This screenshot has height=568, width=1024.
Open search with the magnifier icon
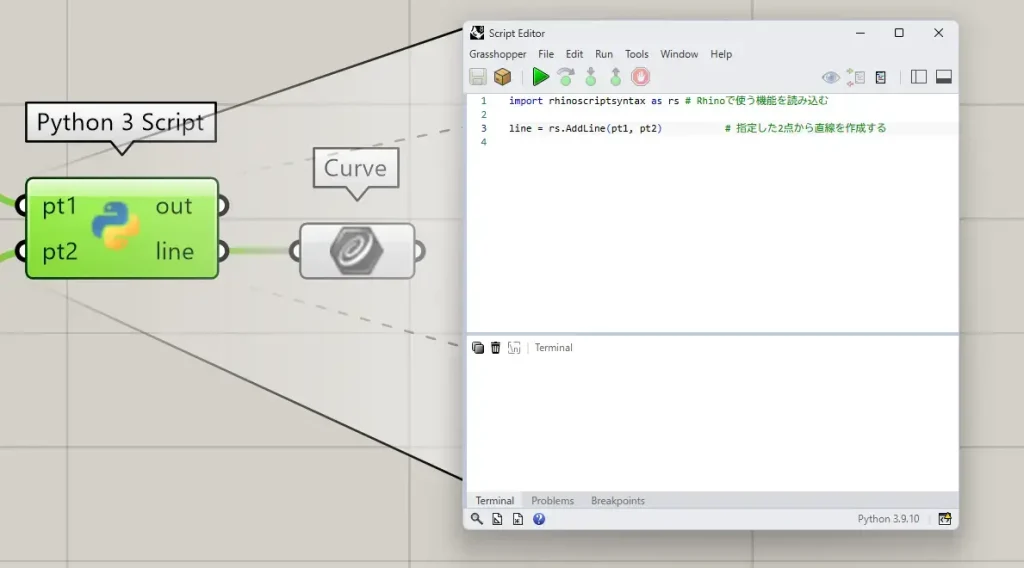(x=477, y=519)
